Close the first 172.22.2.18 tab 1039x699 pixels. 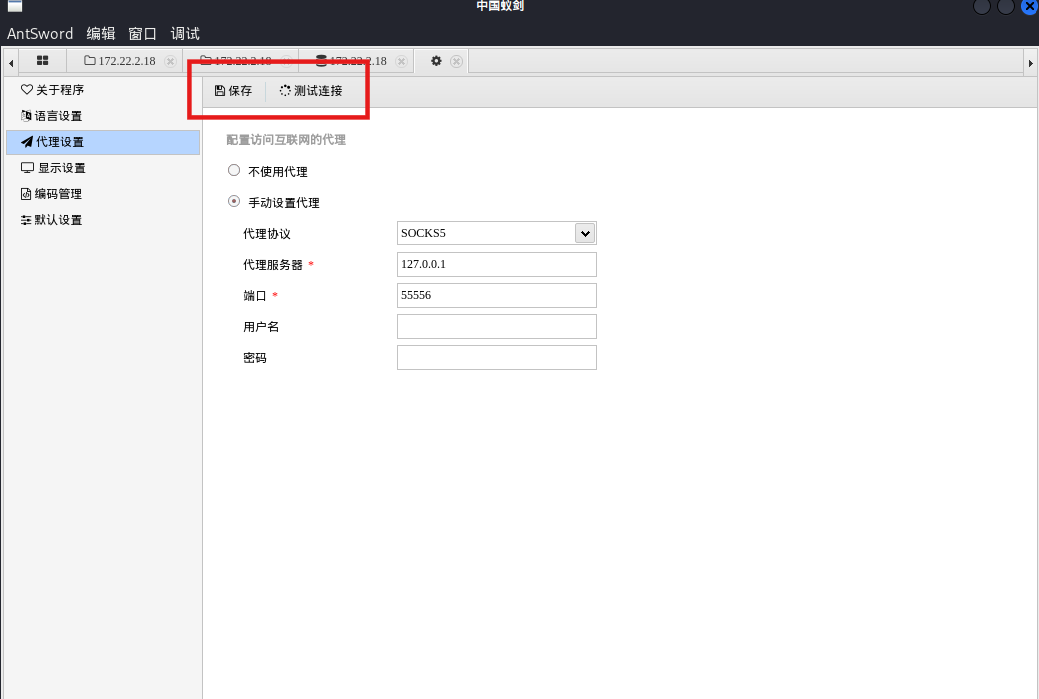pos(170,61)
